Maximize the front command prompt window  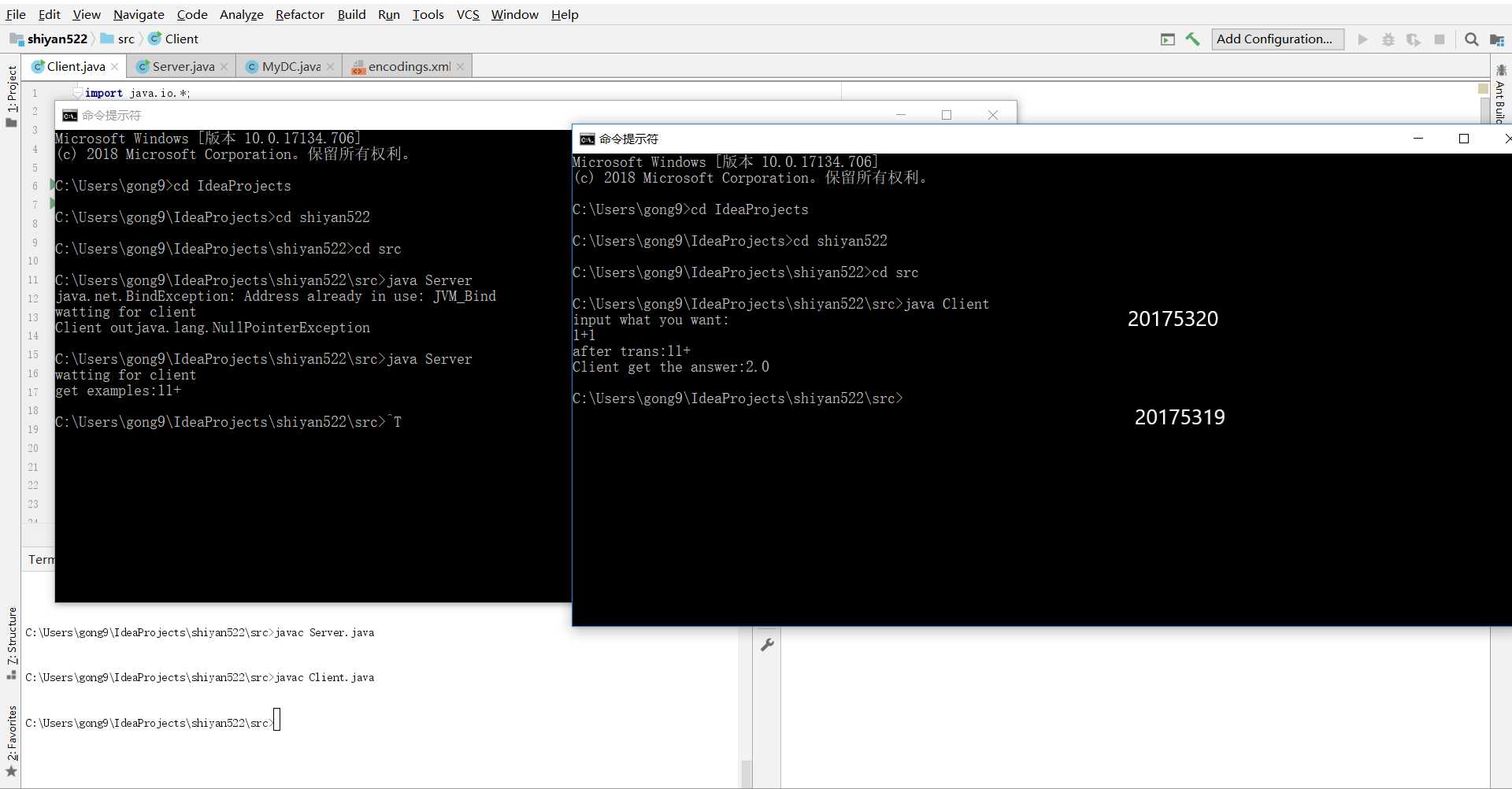(1464, 139)
